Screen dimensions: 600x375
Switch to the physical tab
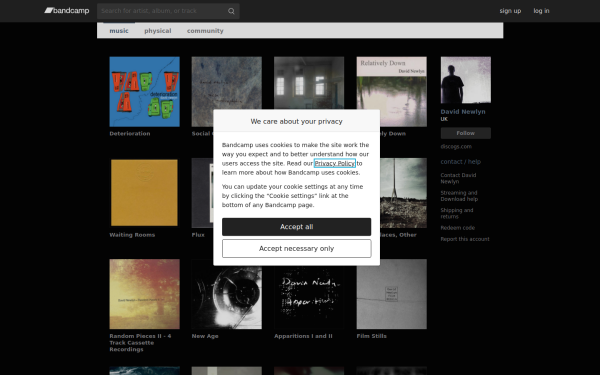pos(158,31)
